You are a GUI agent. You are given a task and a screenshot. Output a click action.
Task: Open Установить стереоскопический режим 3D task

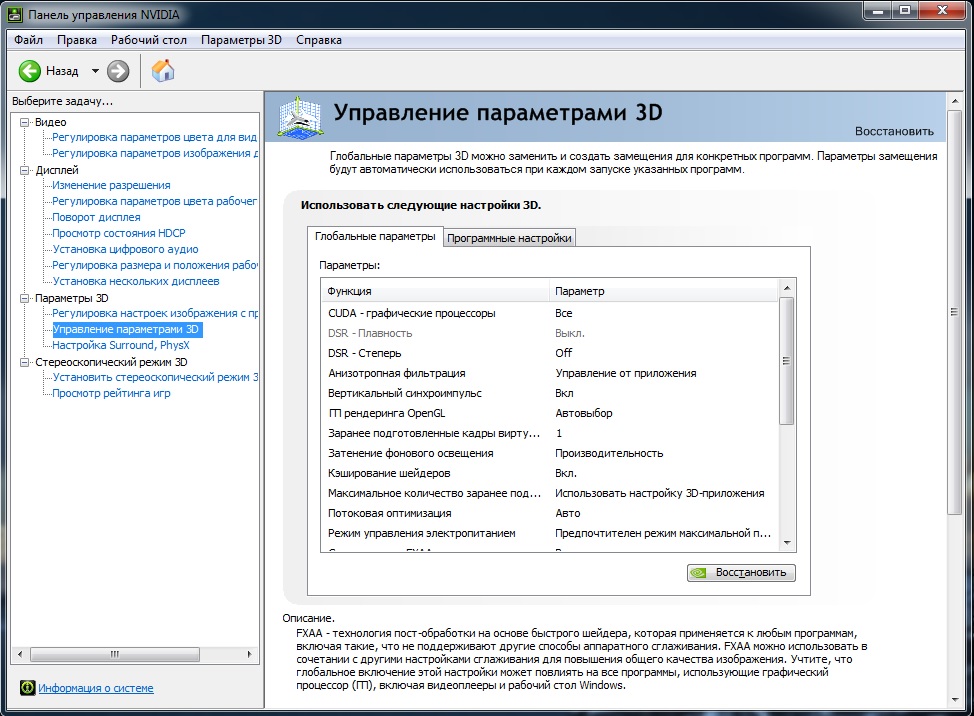pos(155,377)
